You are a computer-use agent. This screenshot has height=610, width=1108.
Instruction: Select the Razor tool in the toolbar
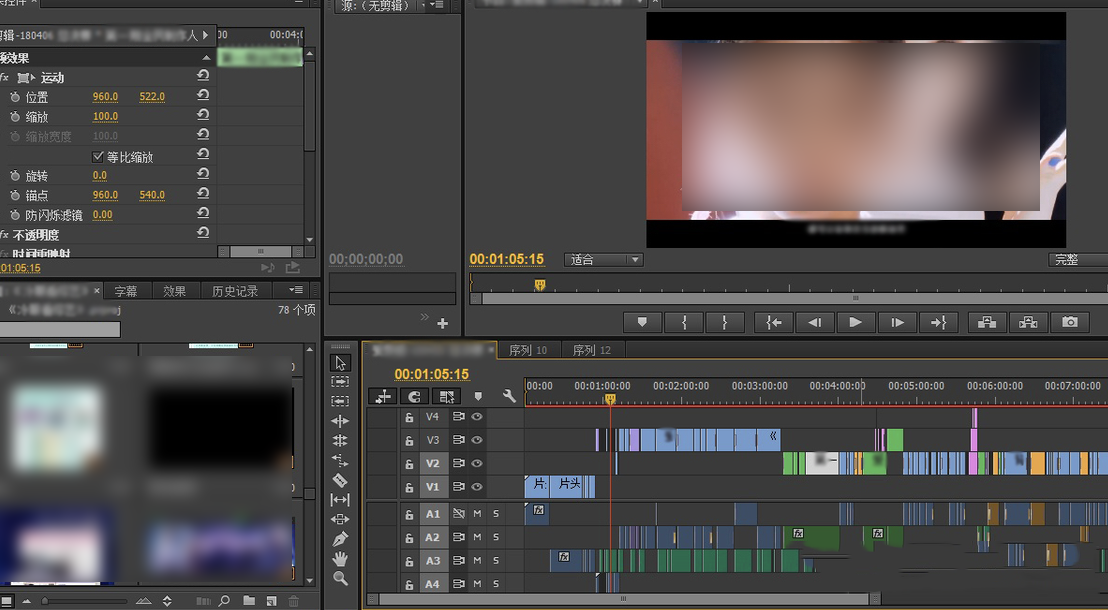tap(340, 480)
